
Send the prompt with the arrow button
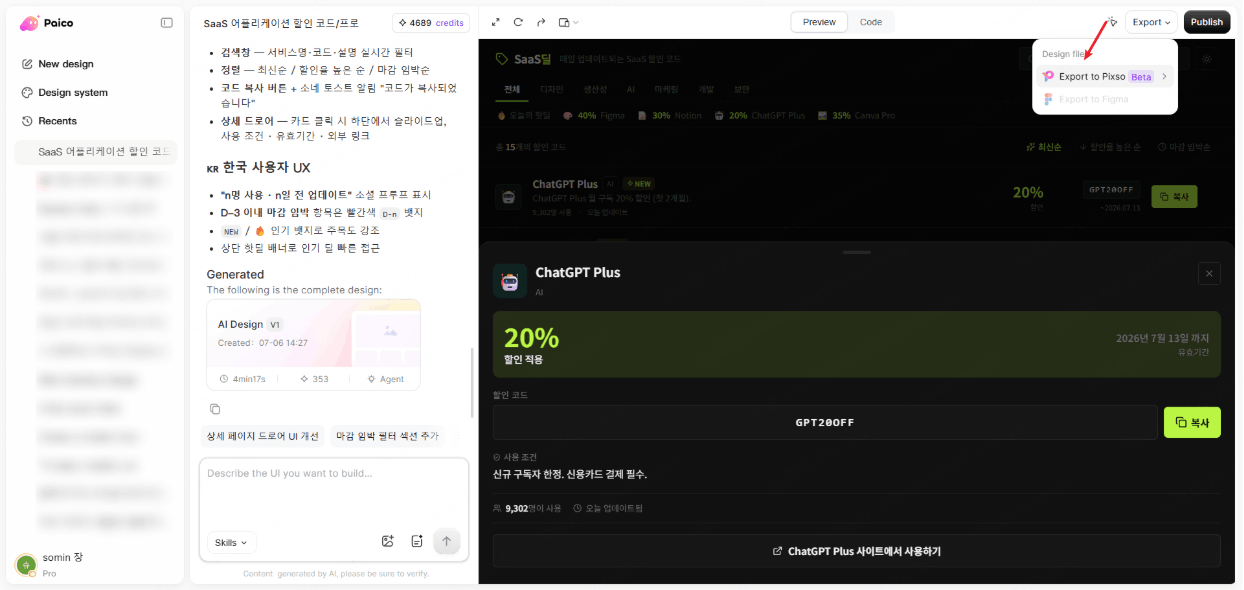447,541
